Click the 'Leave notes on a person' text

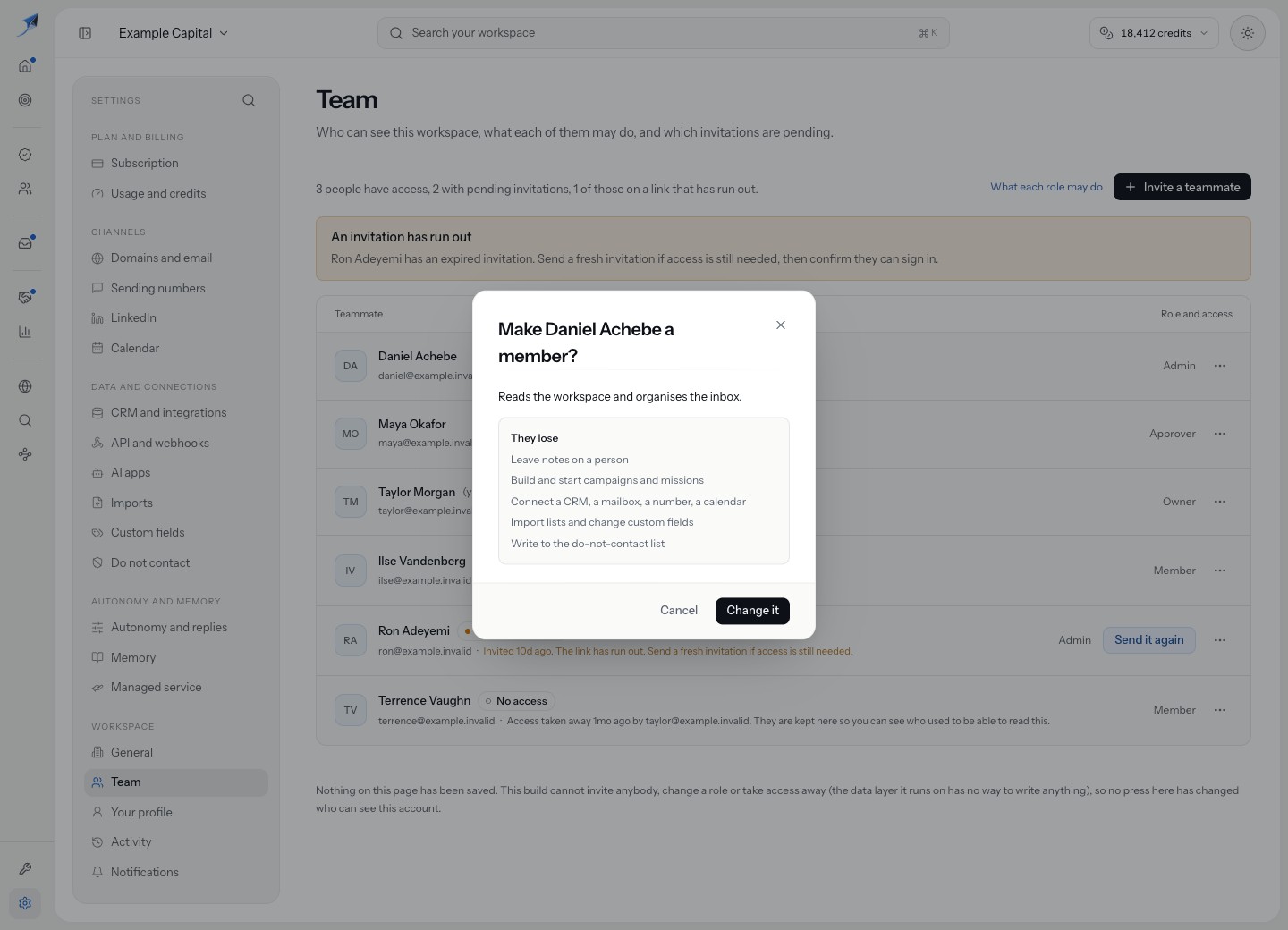(570, 460)
